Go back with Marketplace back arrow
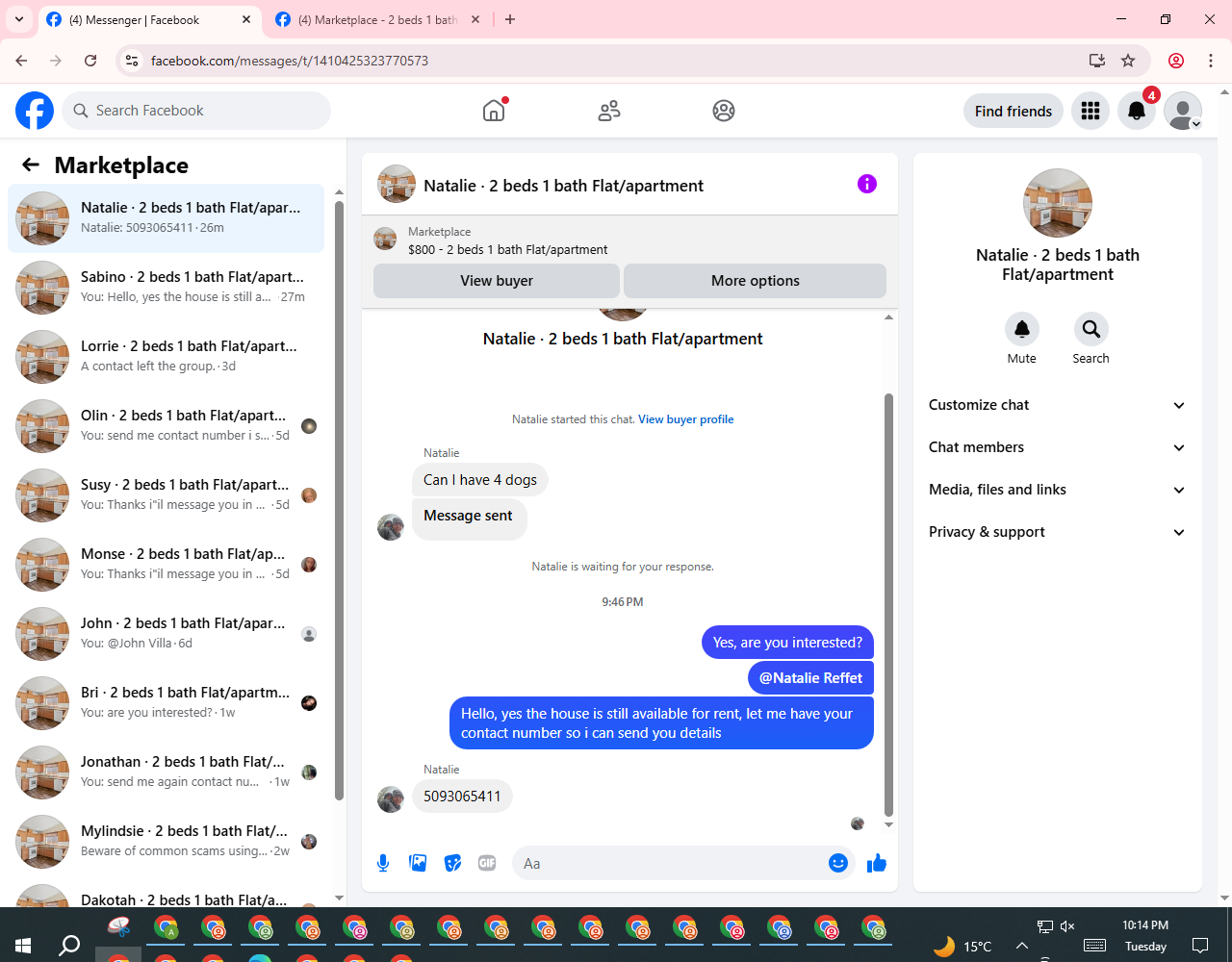The width and height of the screenshot is (1232, 962). coord(31,165)
